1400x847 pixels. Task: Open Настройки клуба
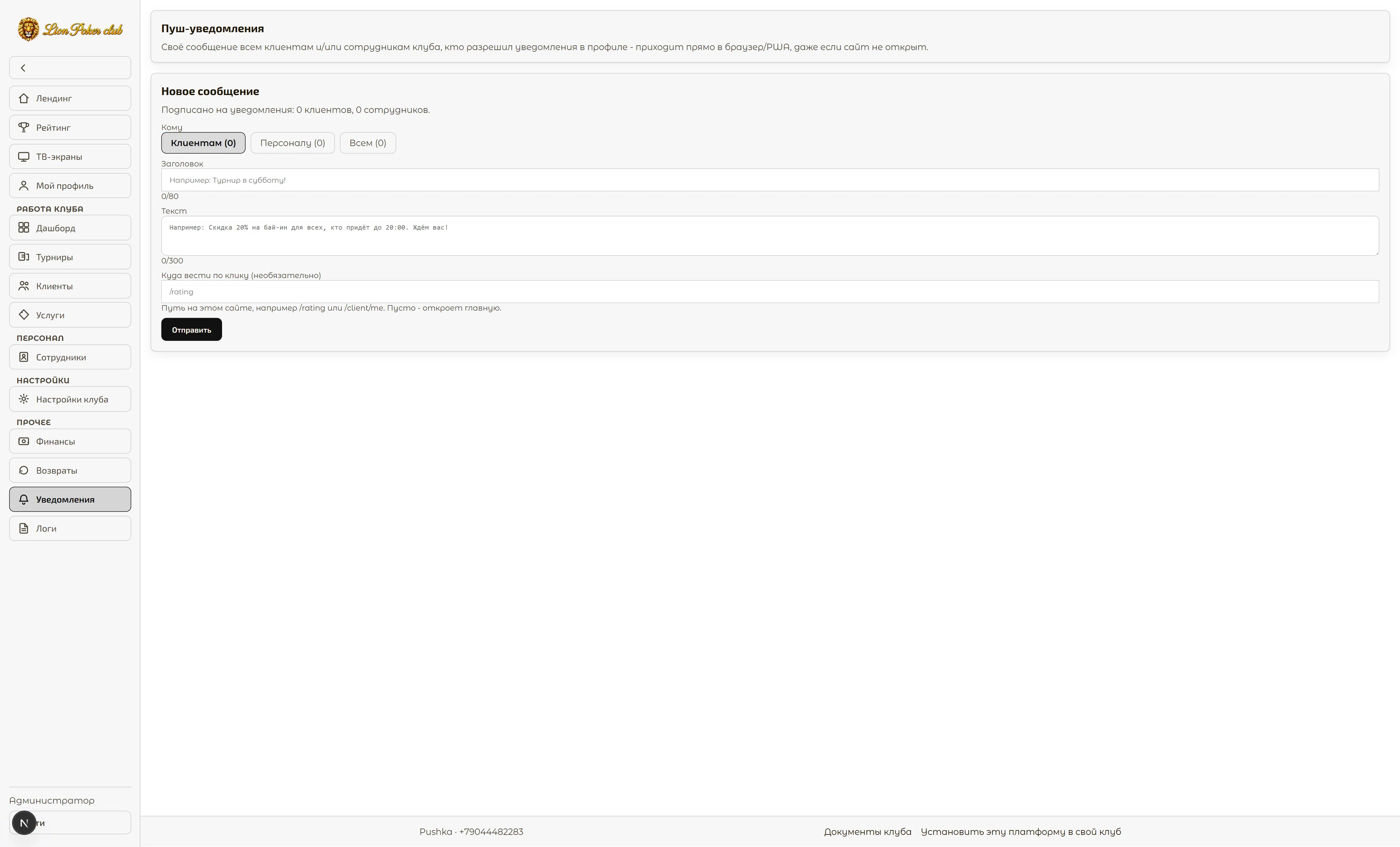pyautogui.click(x=70, y=399)
